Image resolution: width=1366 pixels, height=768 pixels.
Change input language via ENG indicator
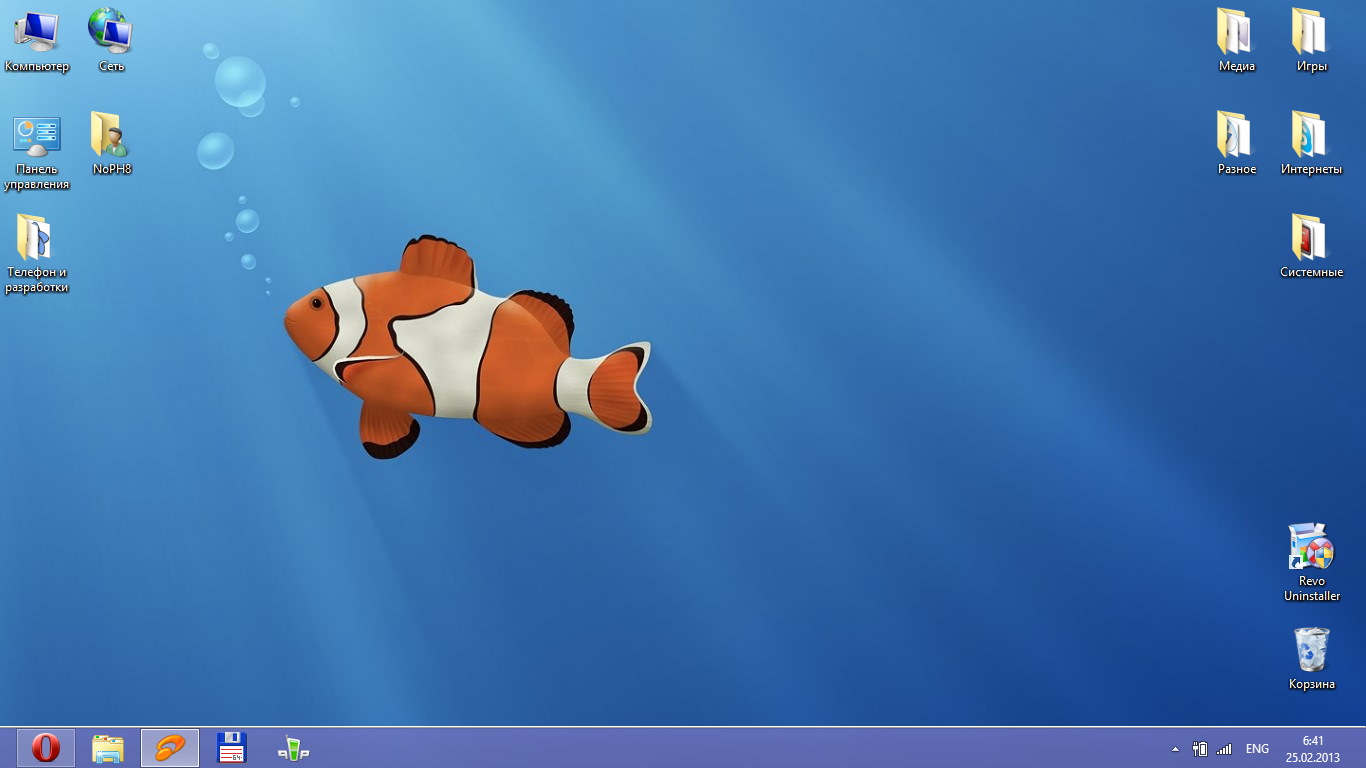[1257, 749]
